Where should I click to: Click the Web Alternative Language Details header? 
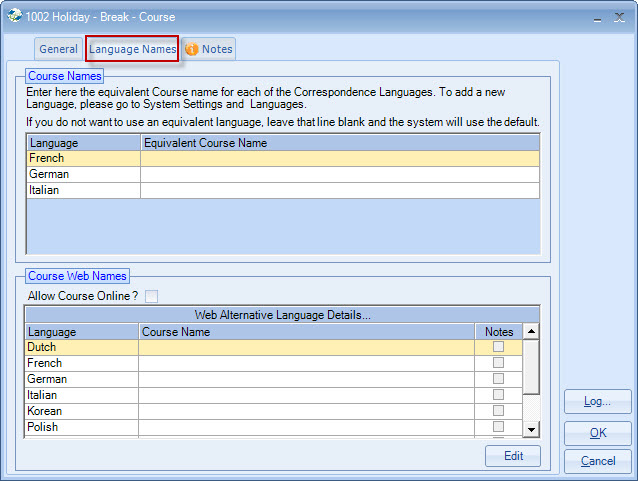(282, 315)
